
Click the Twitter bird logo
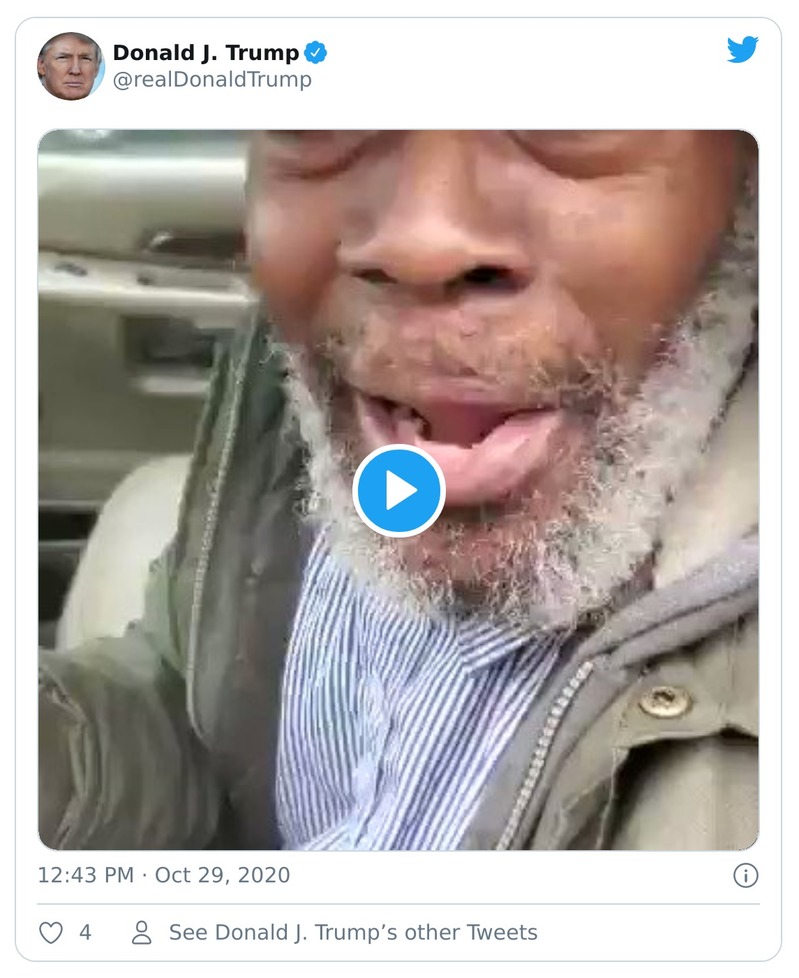tap(742, 50)
